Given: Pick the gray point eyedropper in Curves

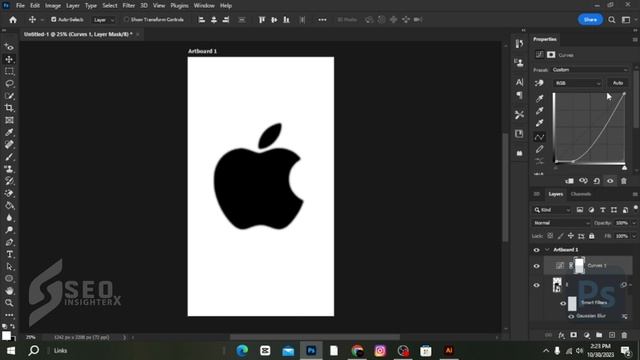Looking at the screenshot, I should tap(540, 111).
